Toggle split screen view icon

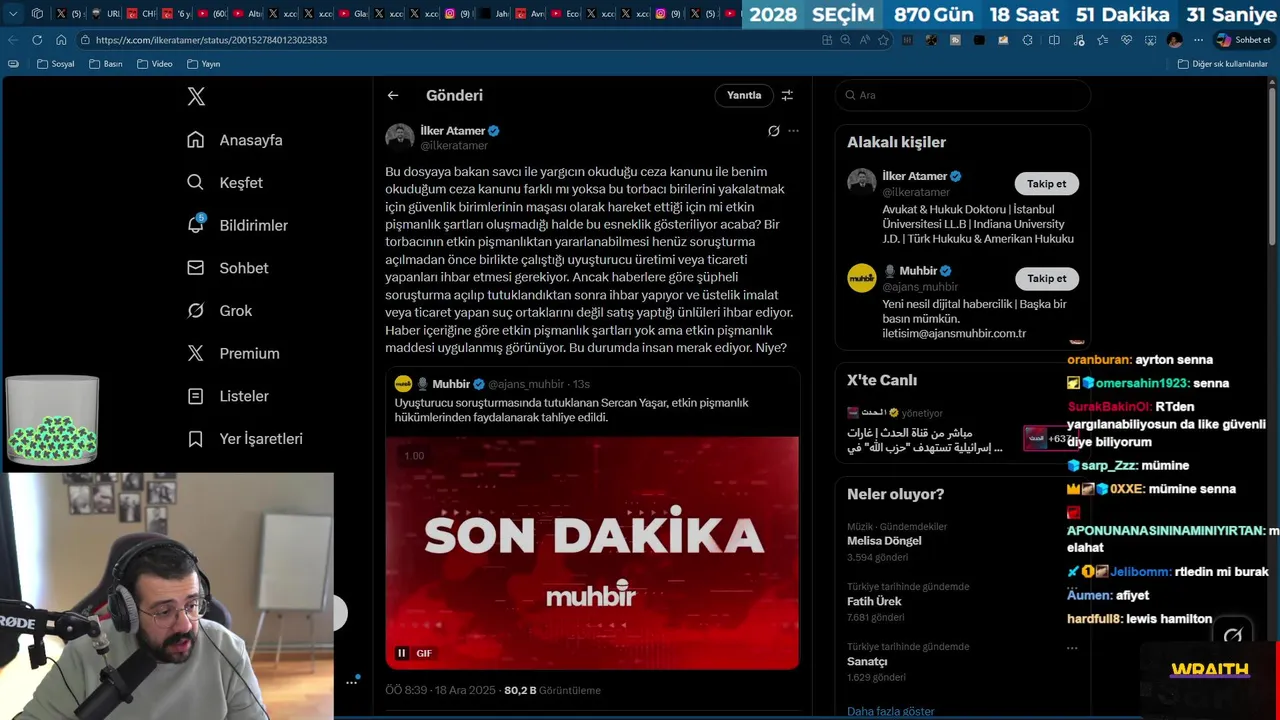[x=1054, y=40]
